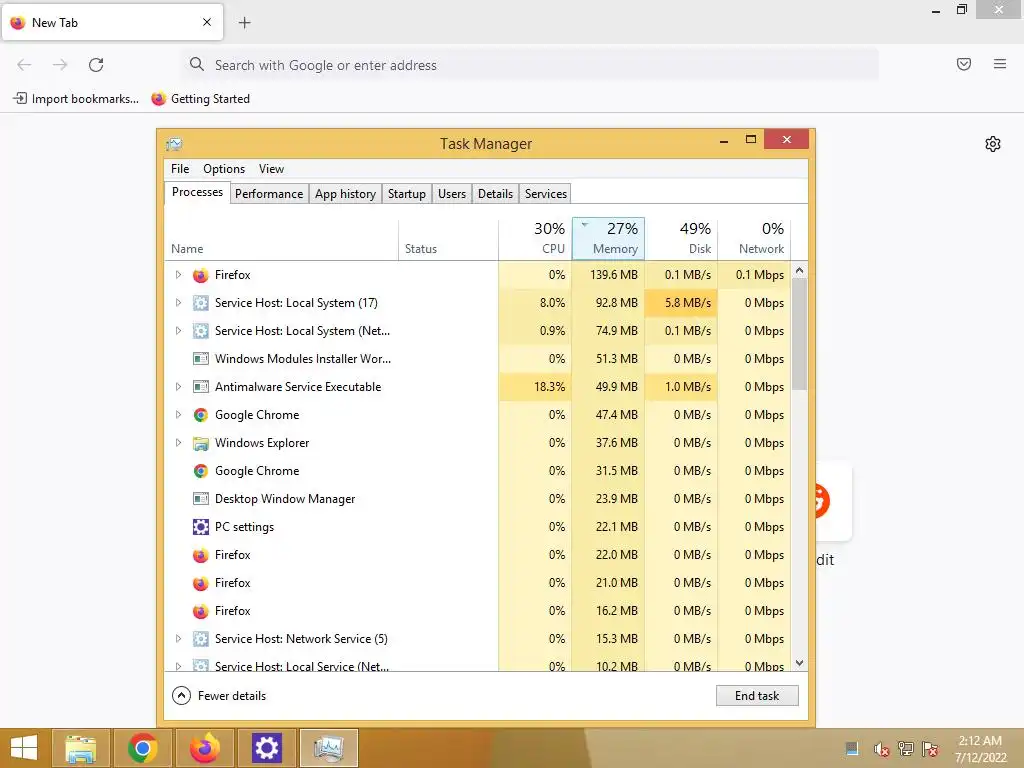The image size is (1024, 768).
Task: Click the Service Host: Network Service (5) gear icon
Action: [x=200, y=639]
